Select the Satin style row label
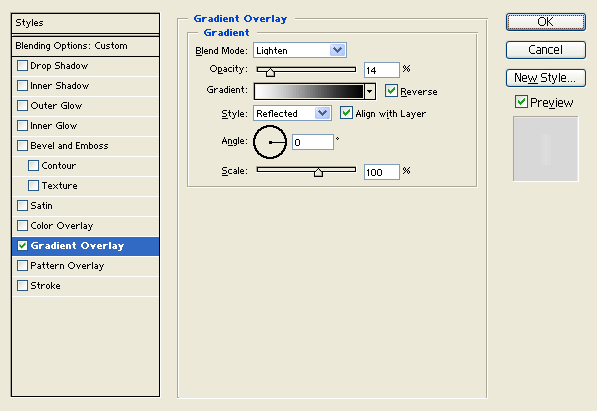The height and width of the screenshot is (411, 597). point(42,206)
